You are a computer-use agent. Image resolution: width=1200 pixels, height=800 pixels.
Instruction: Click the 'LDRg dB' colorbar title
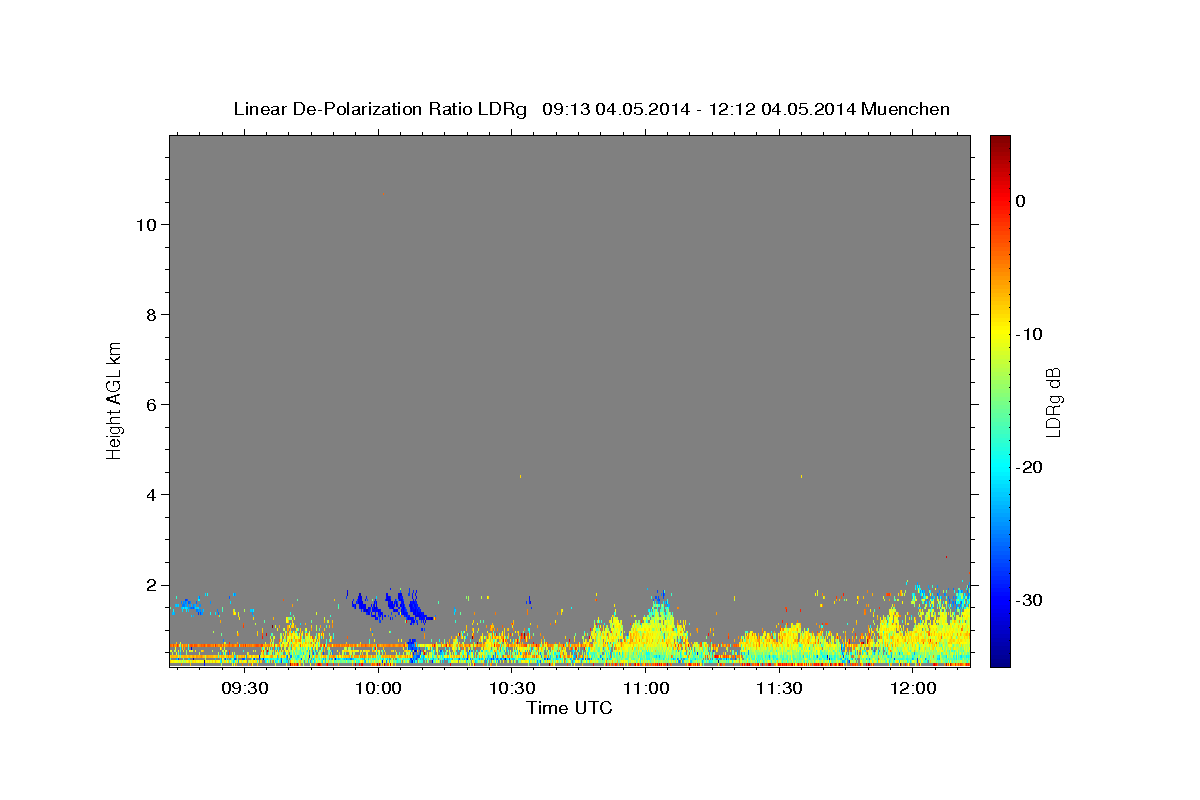pyautogui.click(x=1053, y=401)
